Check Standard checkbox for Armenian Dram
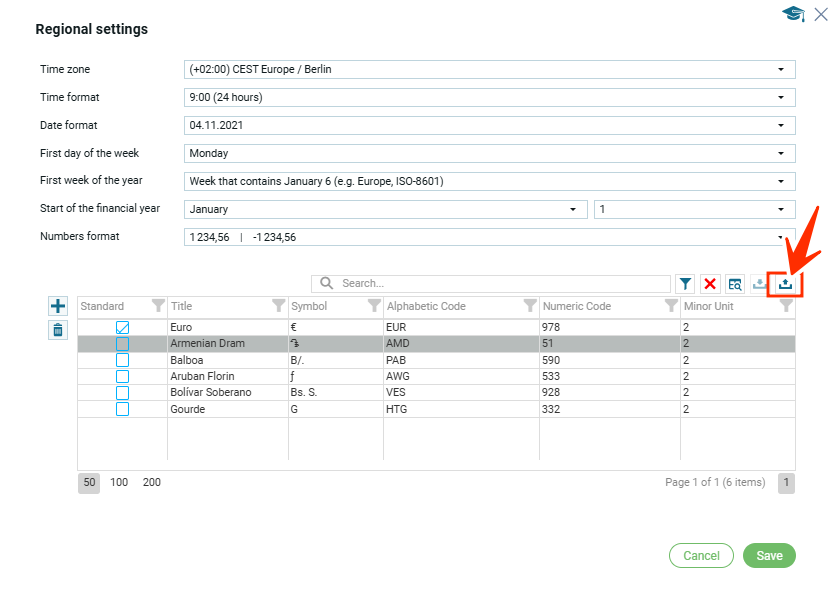This screenshot has height=590, width=838. click(122, 343)
